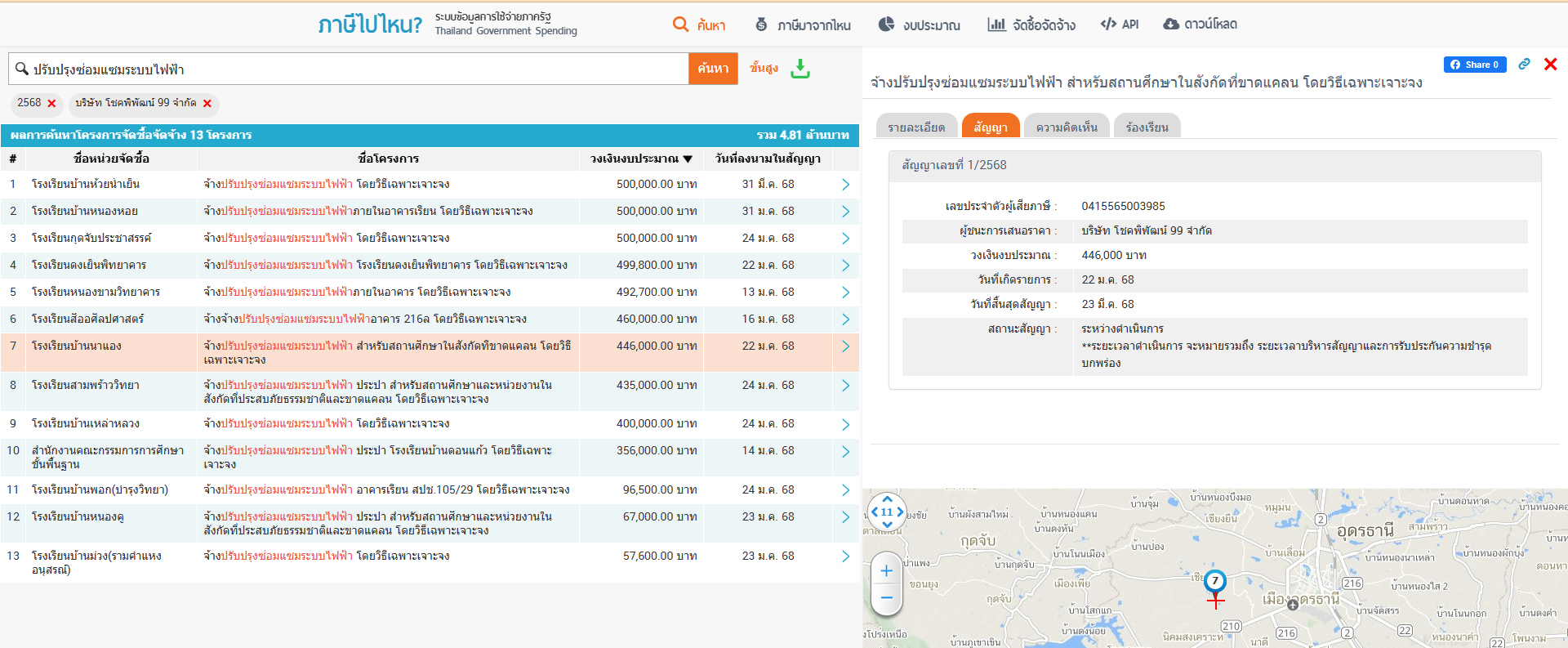Viewport: 1568px width, 648px height.
Task: Open the ความคิดเห็น tab
Action: coord(1066,127)
